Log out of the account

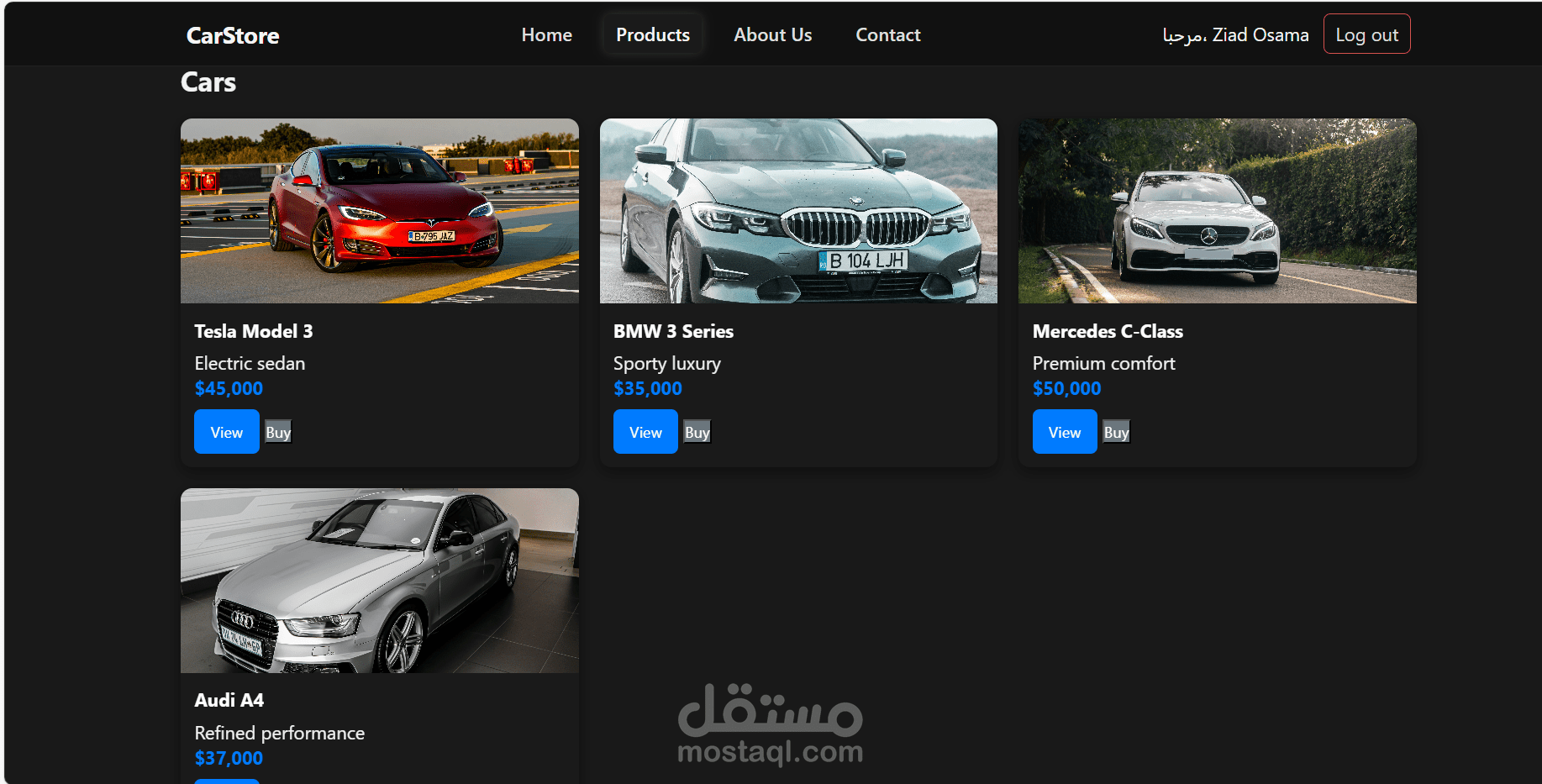[x=1366, y=34]
